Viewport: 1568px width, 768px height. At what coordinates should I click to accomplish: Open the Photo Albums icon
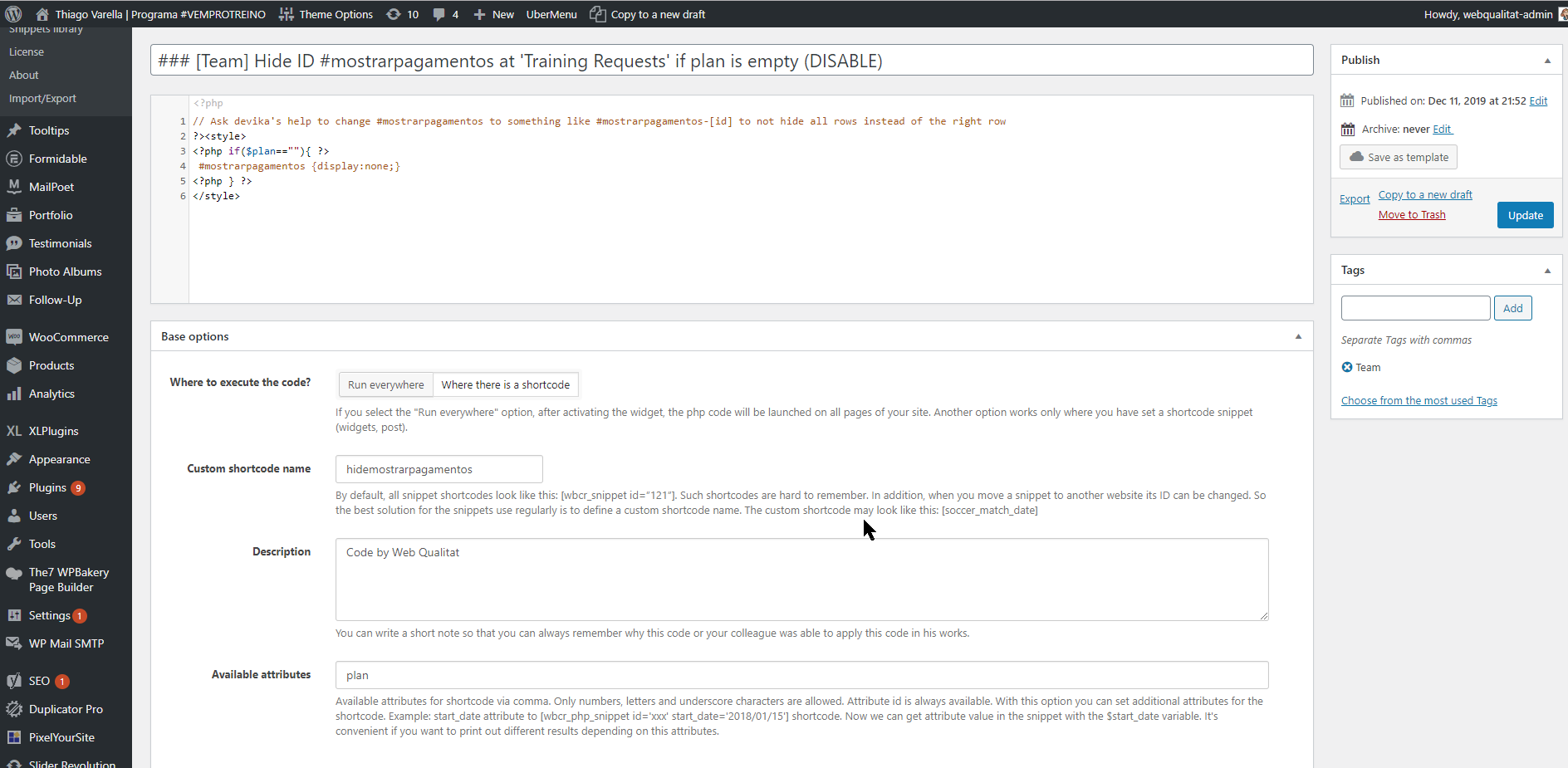(14, 271)
